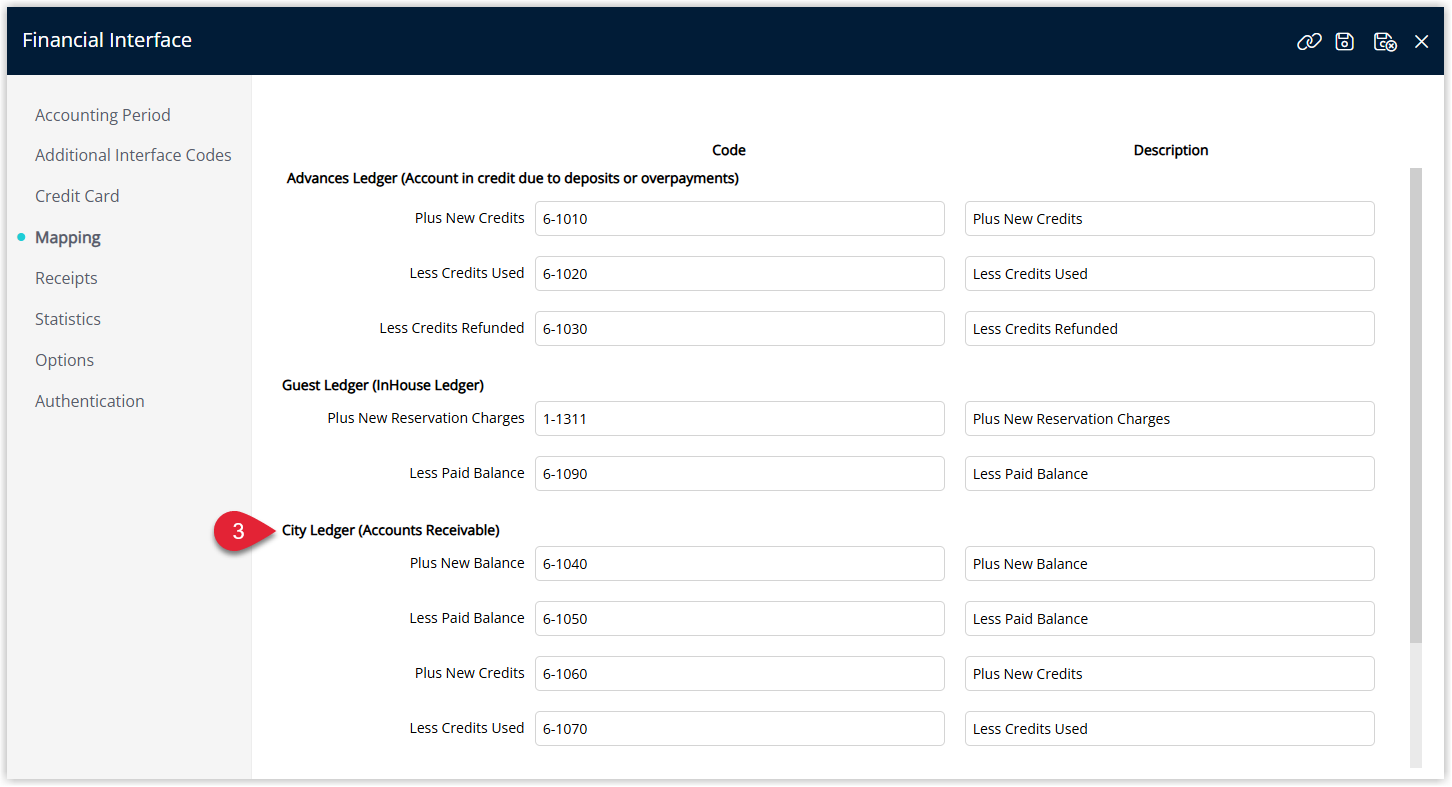
Task: Edit Advances Ledger Plus New Credits code 6-1010
Action: tap(739, 219)
